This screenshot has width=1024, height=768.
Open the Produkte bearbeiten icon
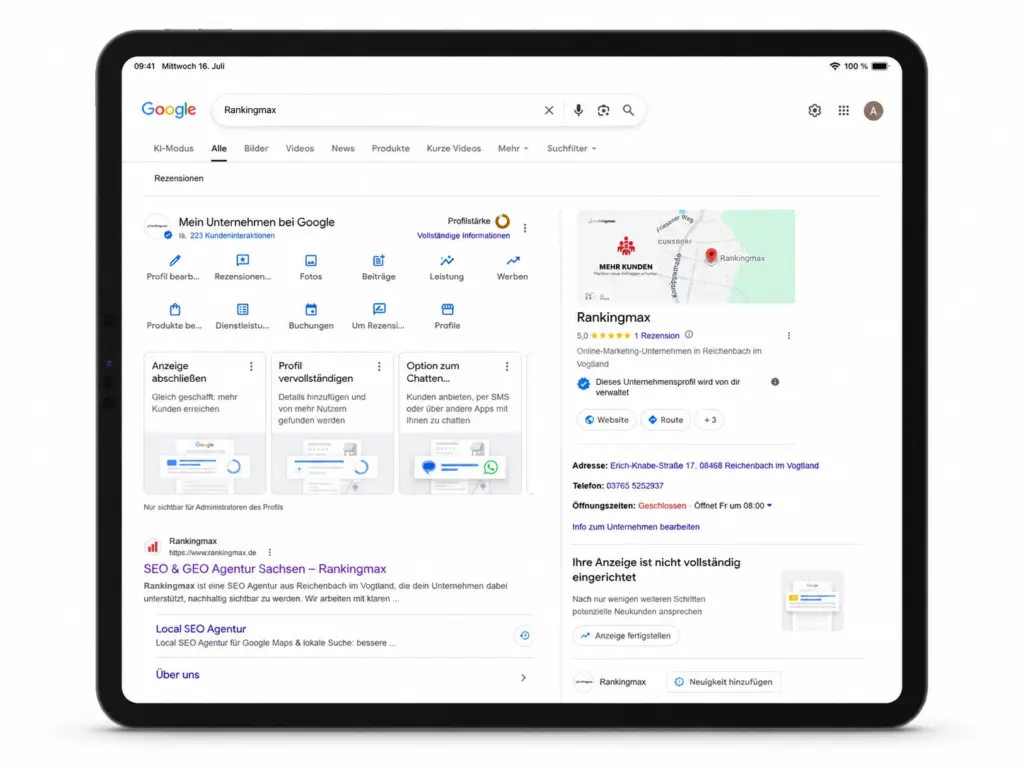coord(174,310)
